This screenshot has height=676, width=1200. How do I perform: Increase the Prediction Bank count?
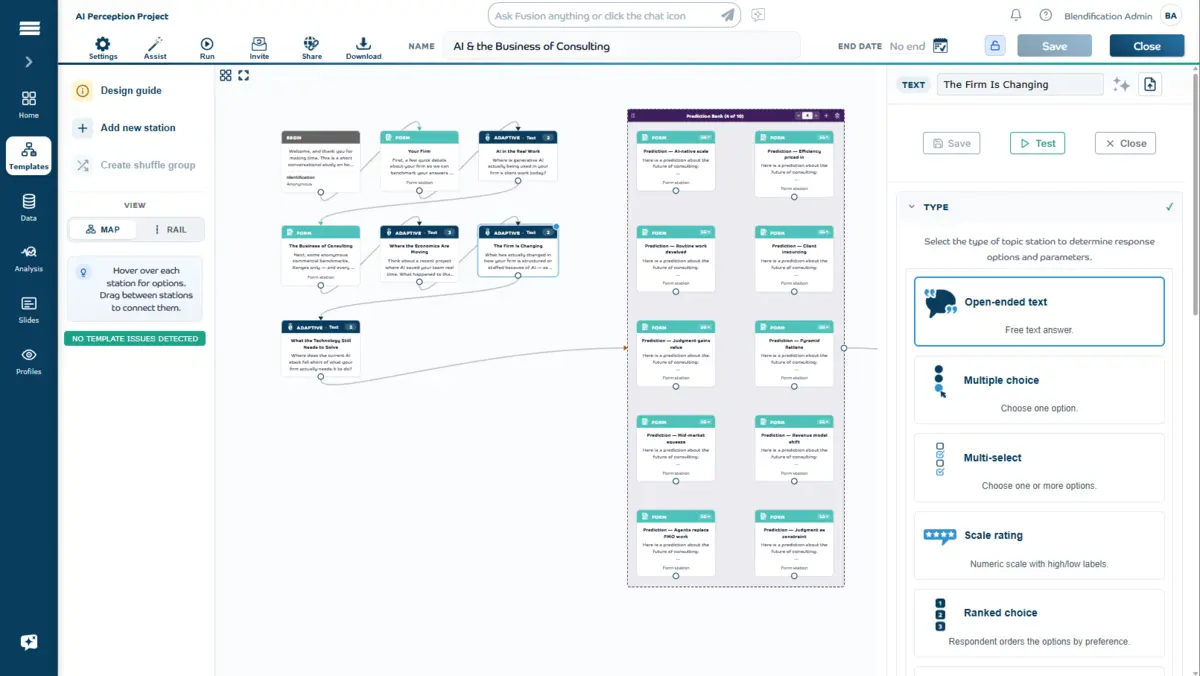coord(816,116)
